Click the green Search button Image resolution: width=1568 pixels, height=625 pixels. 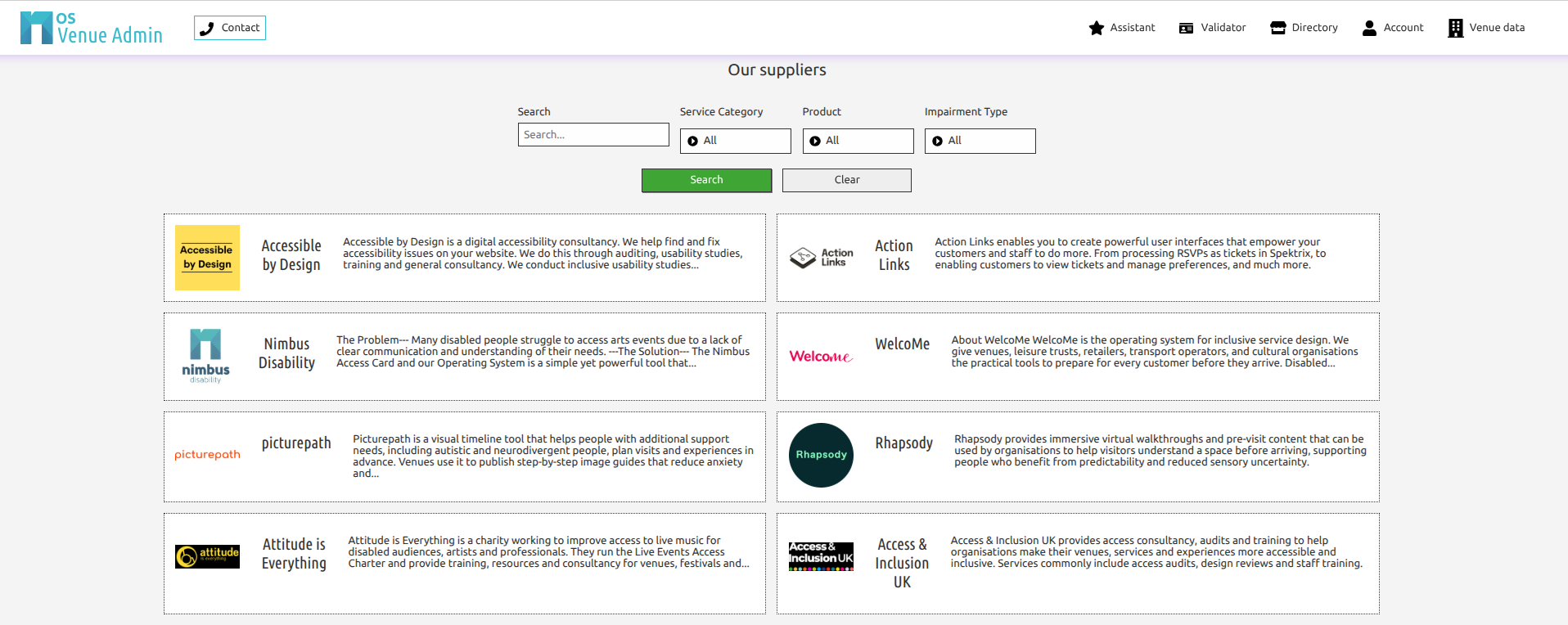[706, 180]
